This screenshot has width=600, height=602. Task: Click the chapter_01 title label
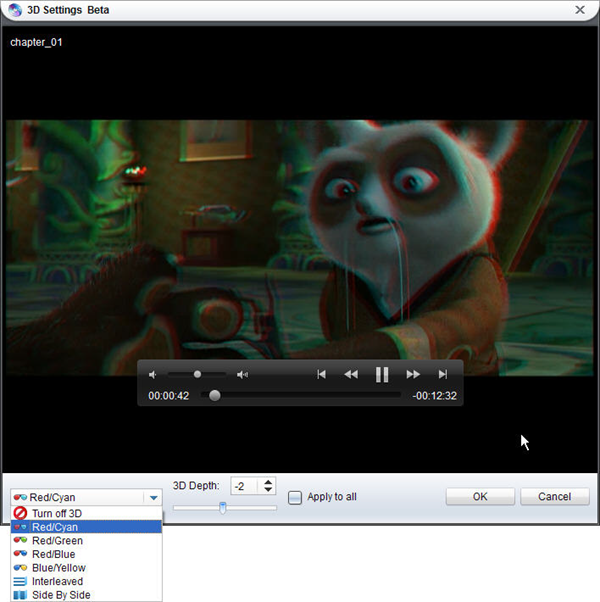36,42
